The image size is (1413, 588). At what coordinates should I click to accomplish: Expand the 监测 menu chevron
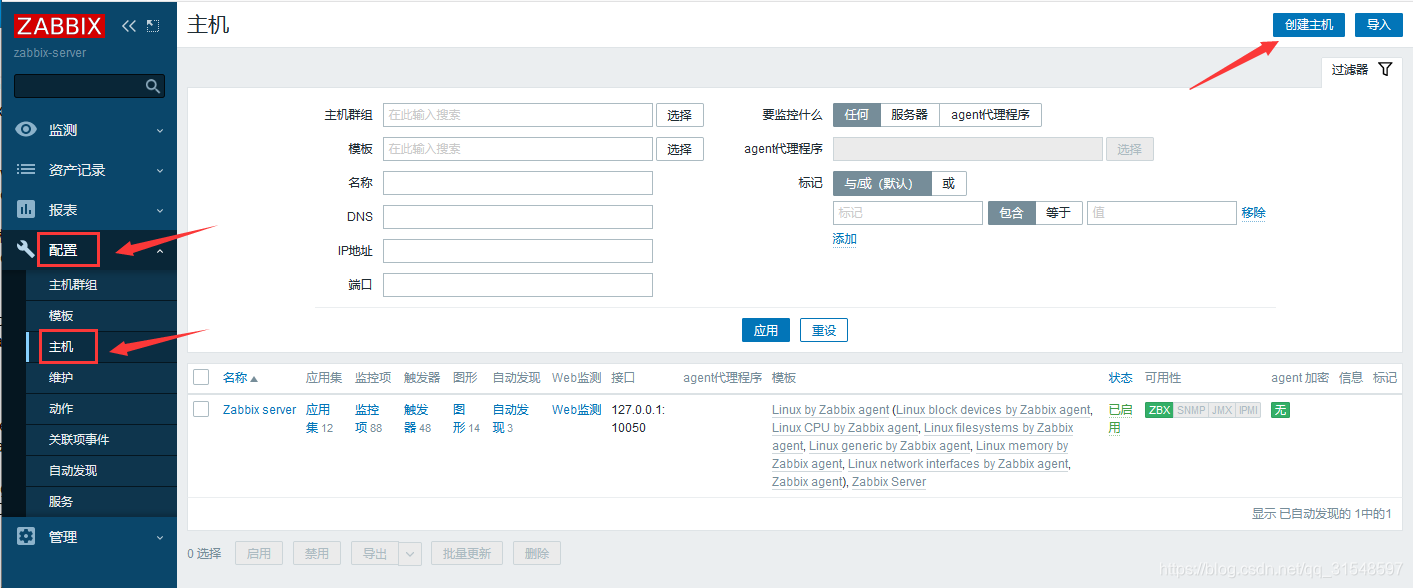[160, 130]
